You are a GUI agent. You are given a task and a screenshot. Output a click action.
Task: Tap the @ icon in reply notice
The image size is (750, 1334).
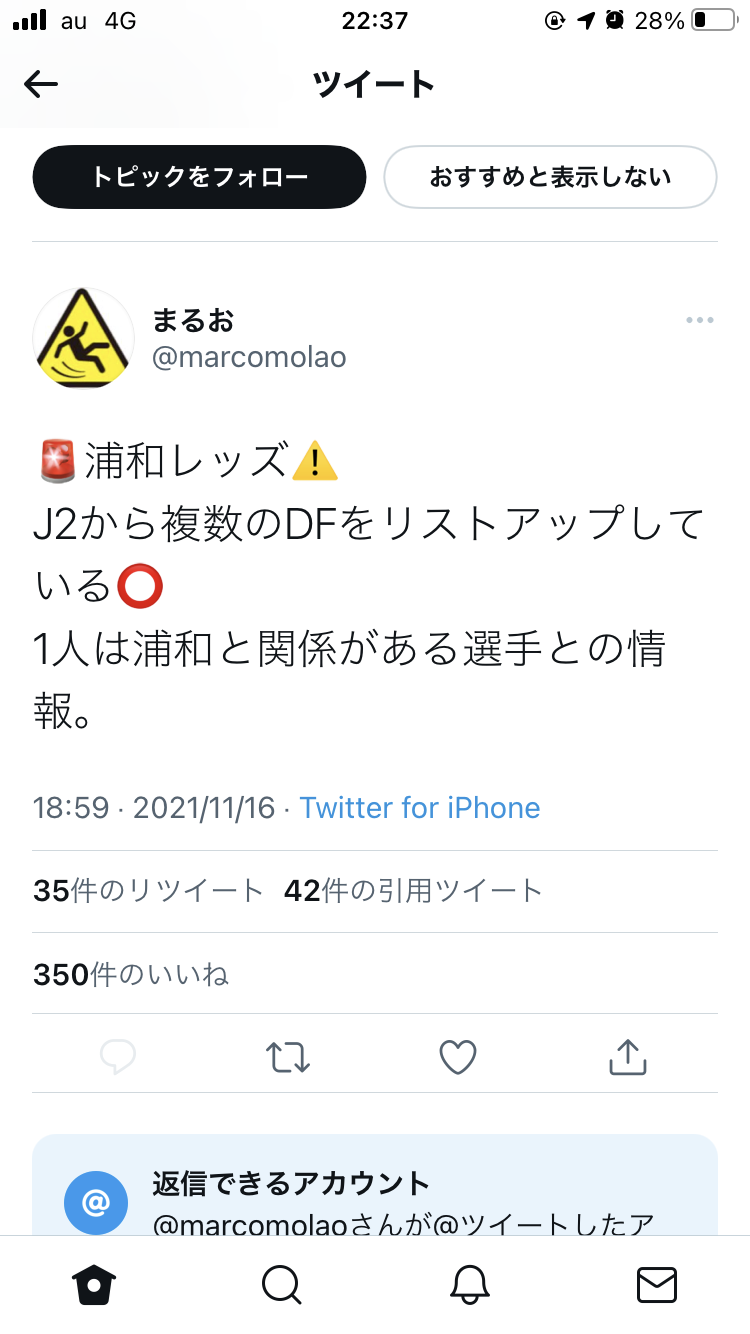tap(95, 1203)
